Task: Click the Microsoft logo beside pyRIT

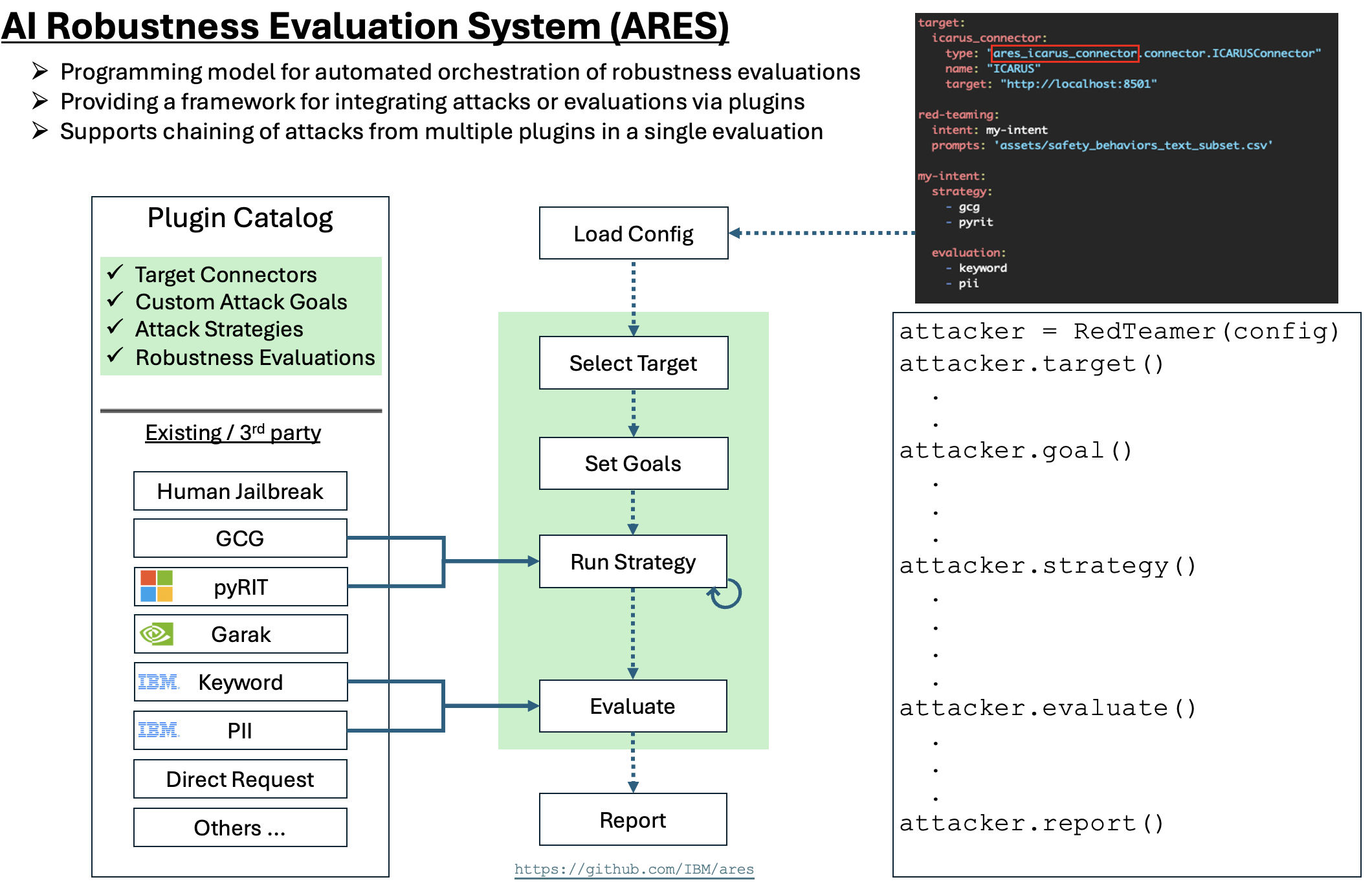Action: click(x=157, y=586)
